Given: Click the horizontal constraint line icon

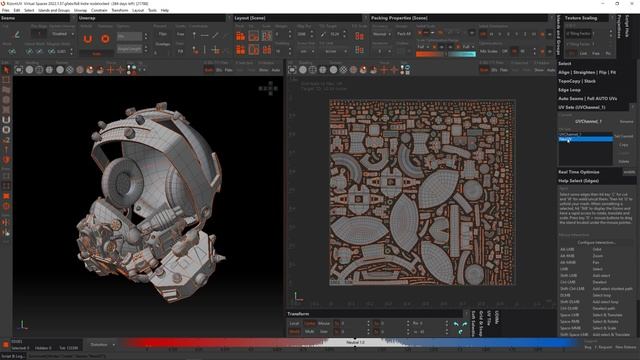Looking at the screenshot, I should pyautogui.click(x=204, y=36).
